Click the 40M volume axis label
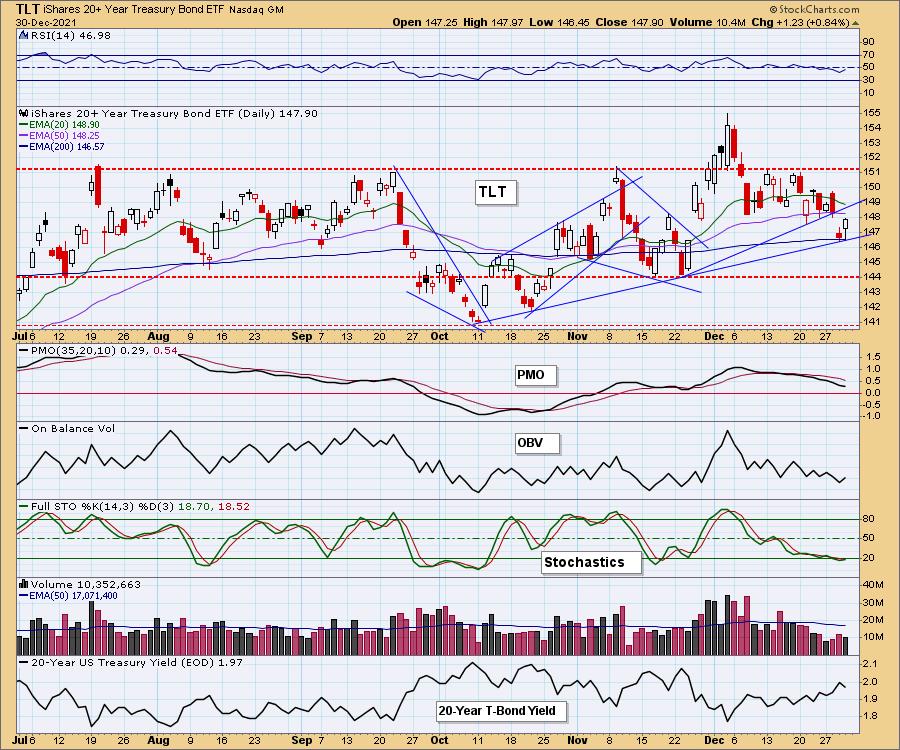This screenshot has width=900, height=750. (x=872, y=585)
